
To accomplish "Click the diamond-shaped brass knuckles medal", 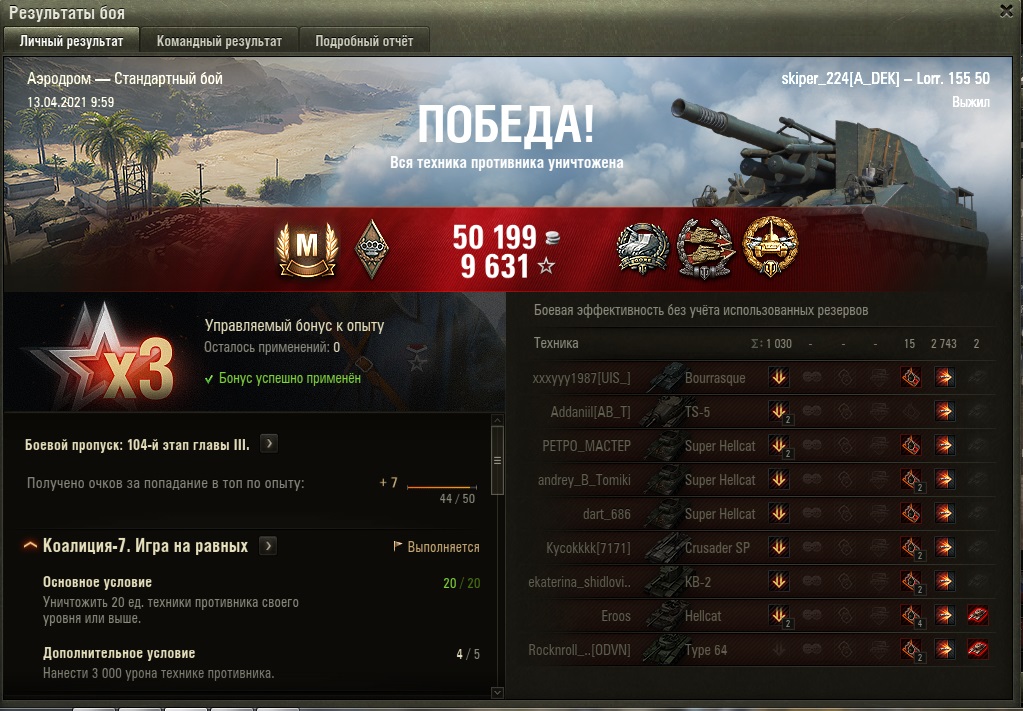I will (372, 249).
